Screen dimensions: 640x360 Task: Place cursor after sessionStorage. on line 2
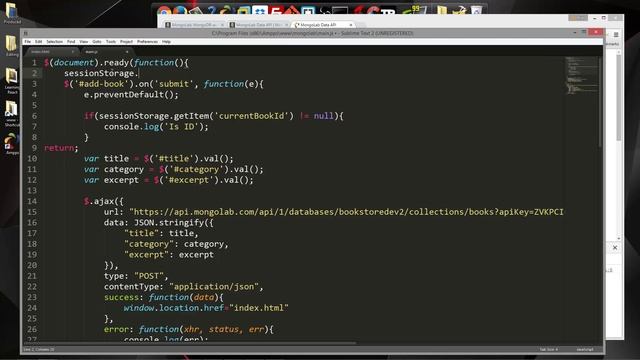[139, 73]
